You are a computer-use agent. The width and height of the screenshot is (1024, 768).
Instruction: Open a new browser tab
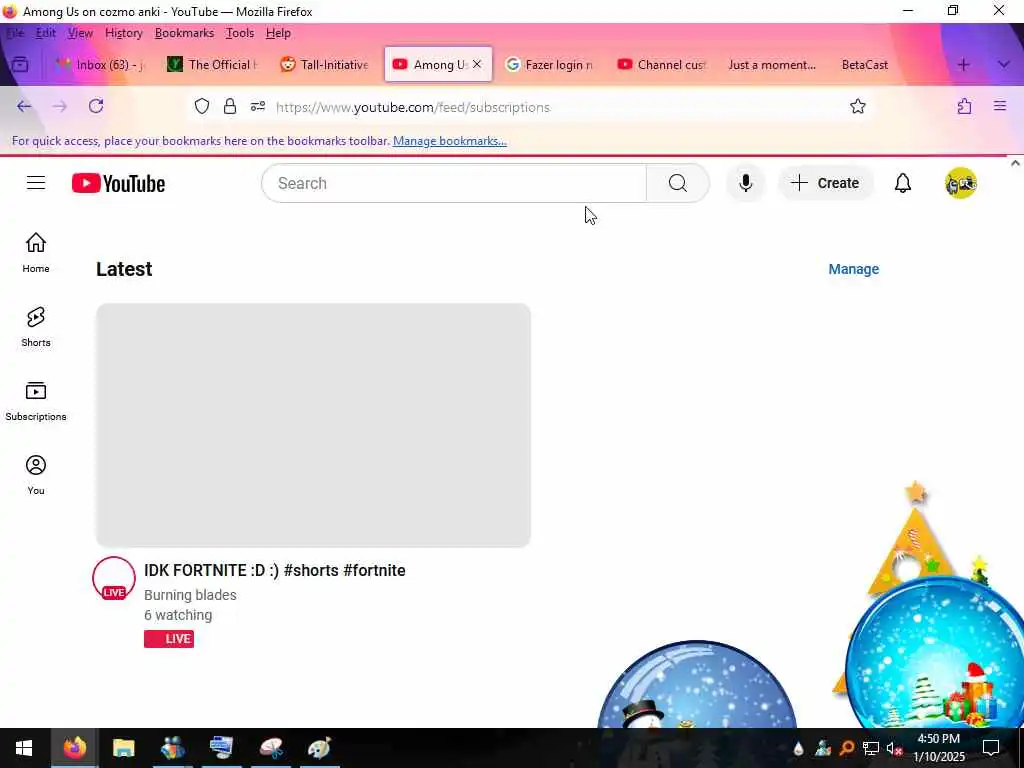(963, 65)
